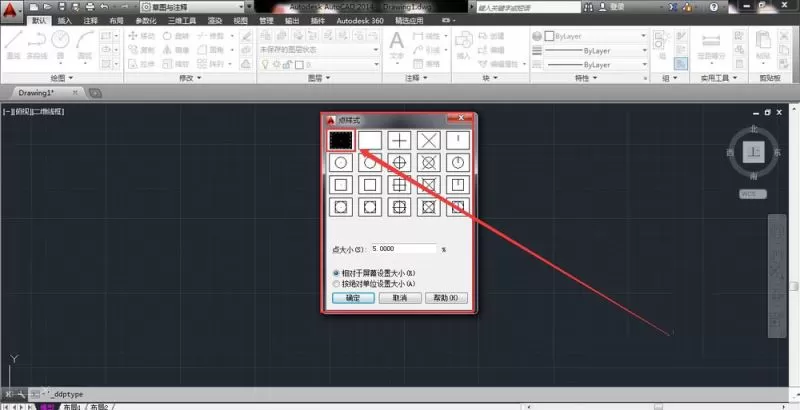800x410 pixels.
Task: Open the AutoCAD application menu logo
Action: [x=12, y=8]
